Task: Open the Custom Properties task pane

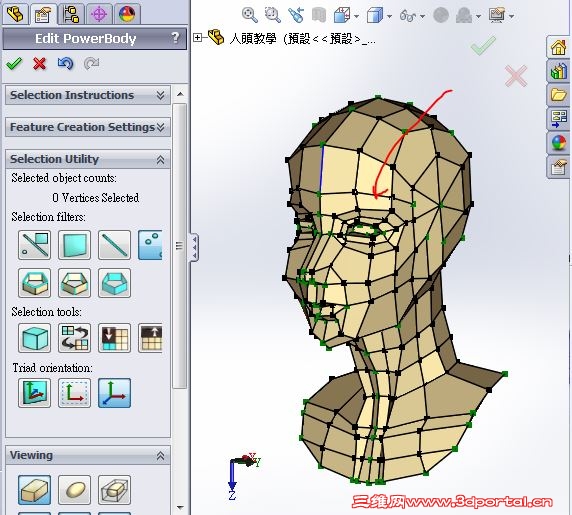Action: (x=559, y=167)
